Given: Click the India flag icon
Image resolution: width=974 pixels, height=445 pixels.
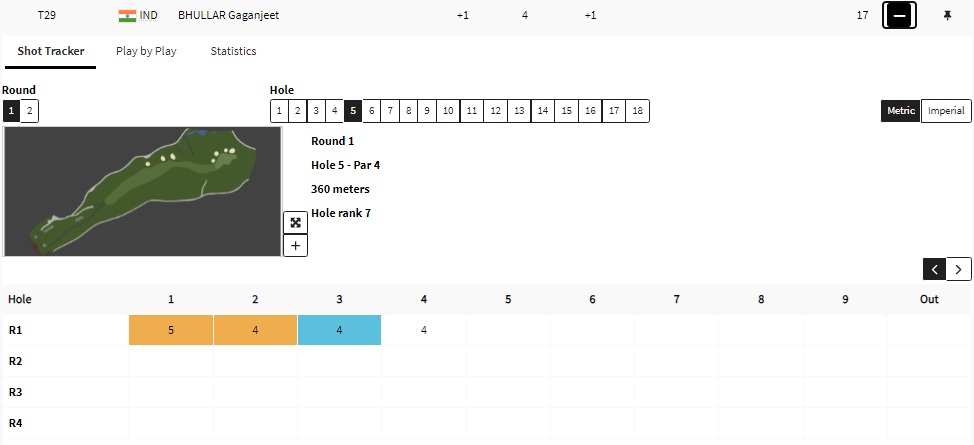Looking at the screenshot, I should coord(127,16).
